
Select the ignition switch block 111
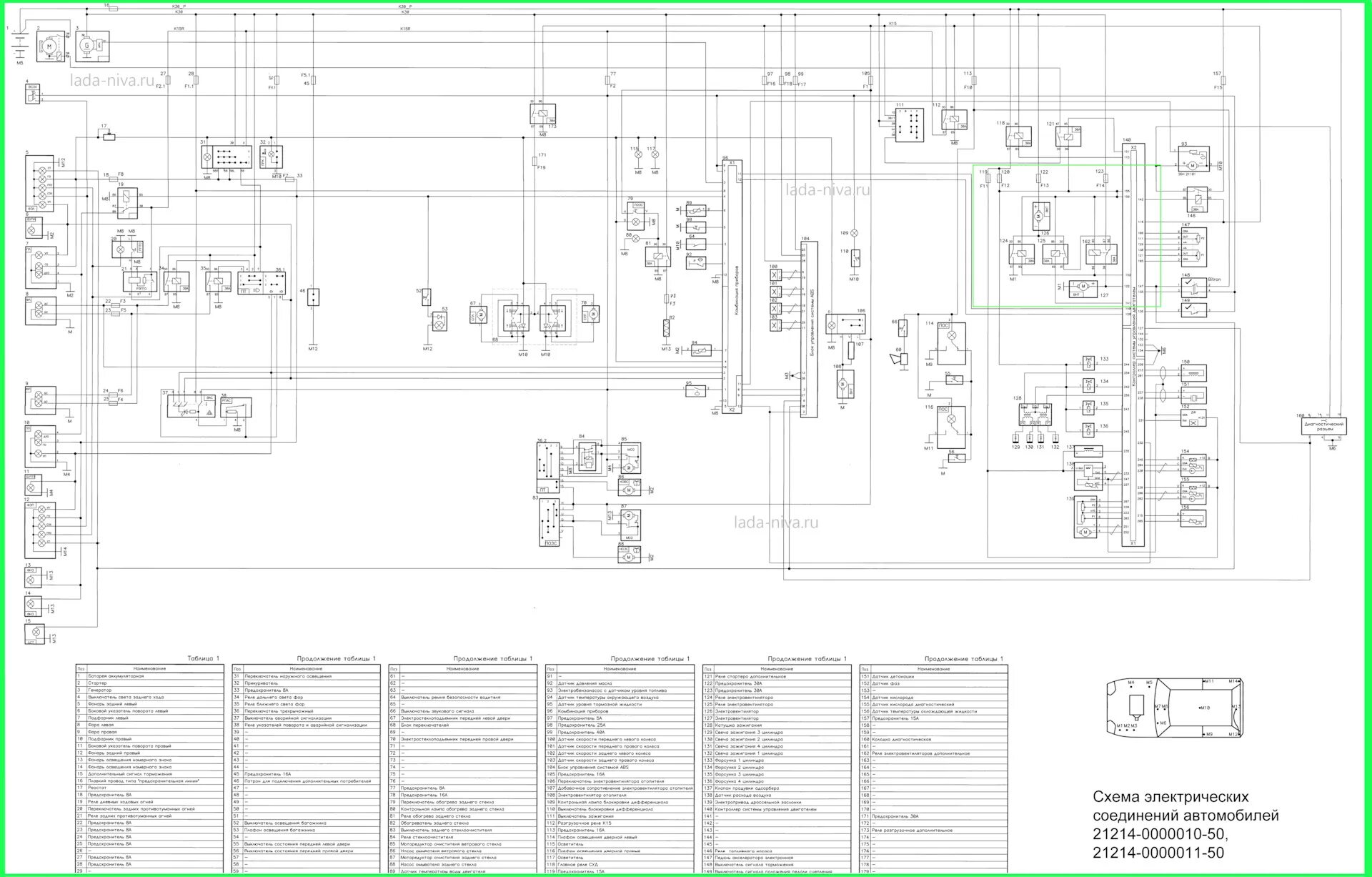pyautogui.click(x=910, y=124)
